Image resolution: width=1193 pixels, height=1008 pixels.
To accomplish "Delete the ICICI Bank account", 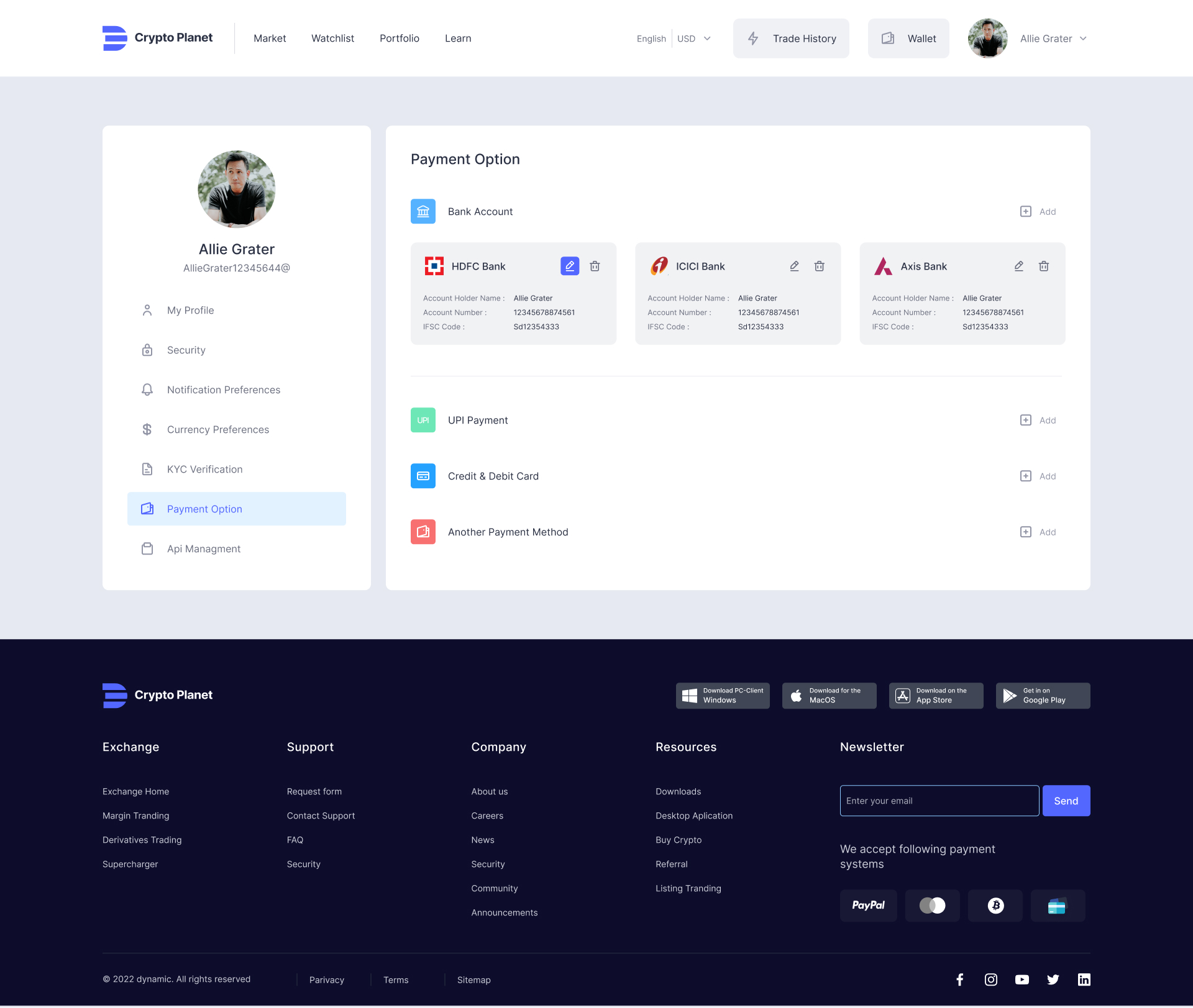I will [819, 266].
